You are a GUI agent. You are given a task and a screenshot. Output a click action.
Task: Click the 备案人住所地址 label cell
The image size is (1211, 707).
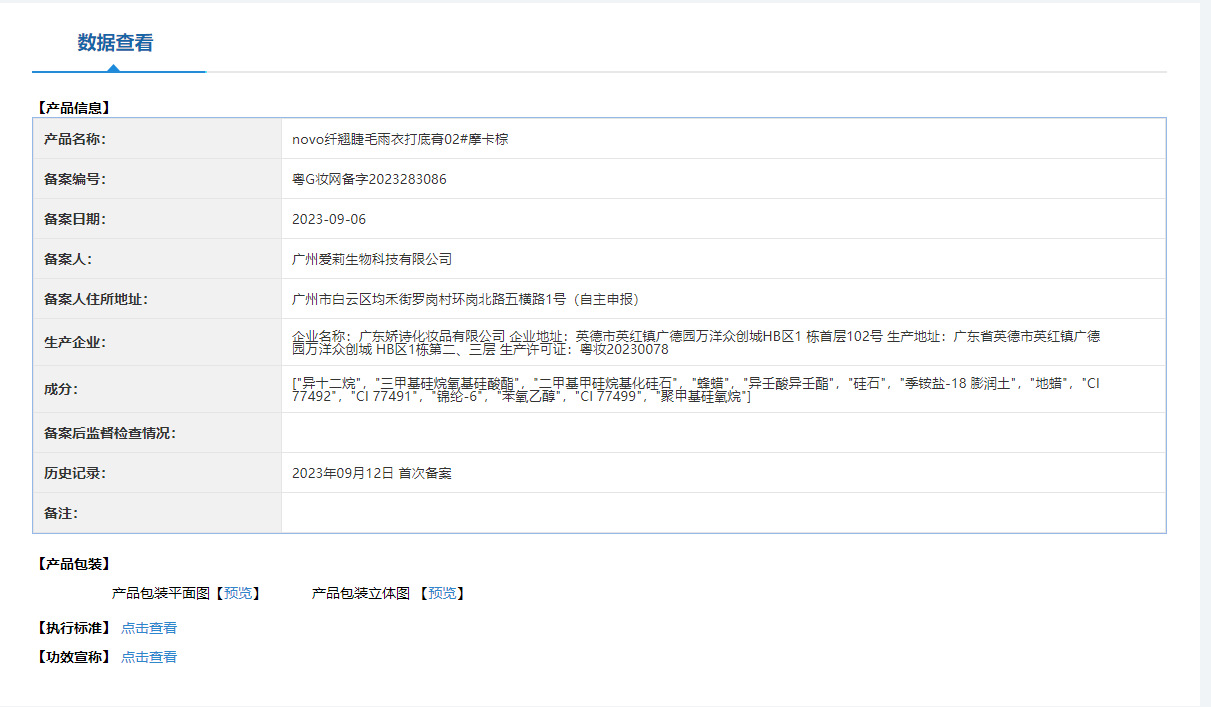(157, 299)
